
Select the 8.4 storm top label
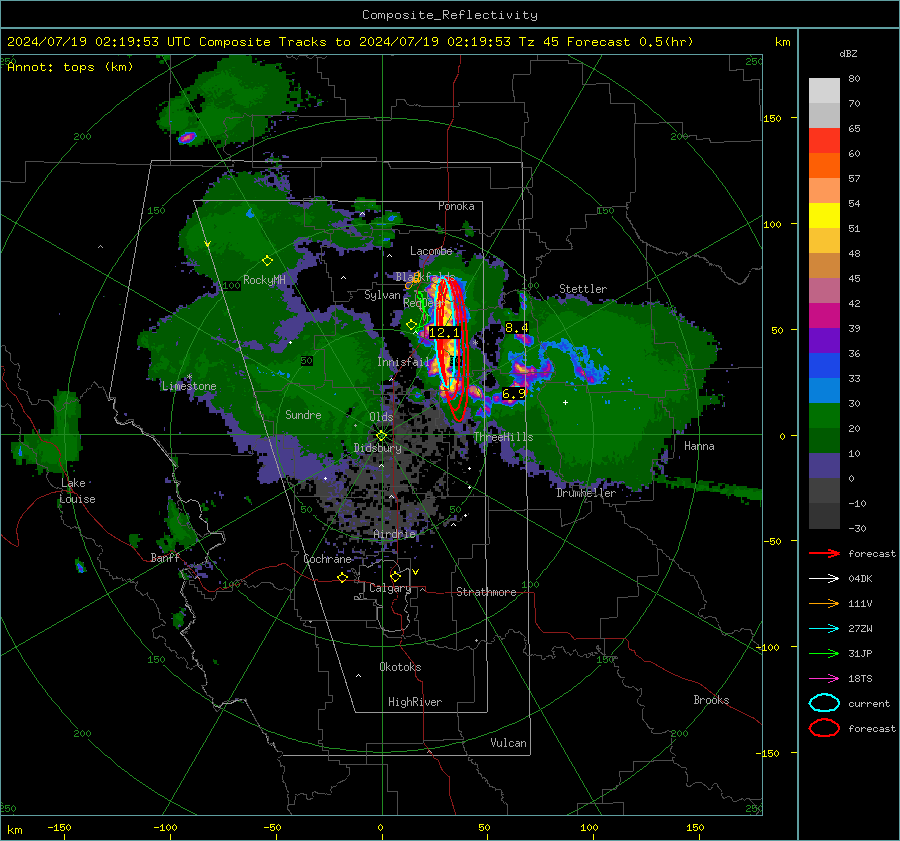point(516,328)
